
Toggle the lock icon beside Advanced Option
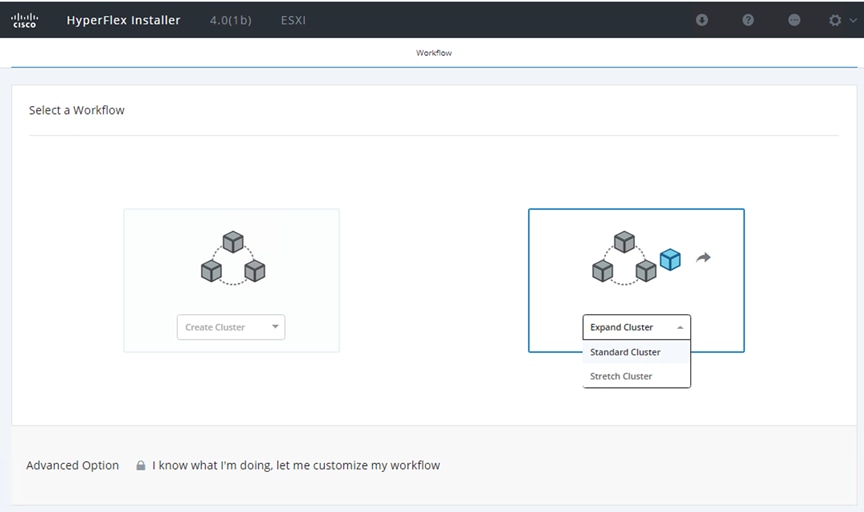pos(141,465)
